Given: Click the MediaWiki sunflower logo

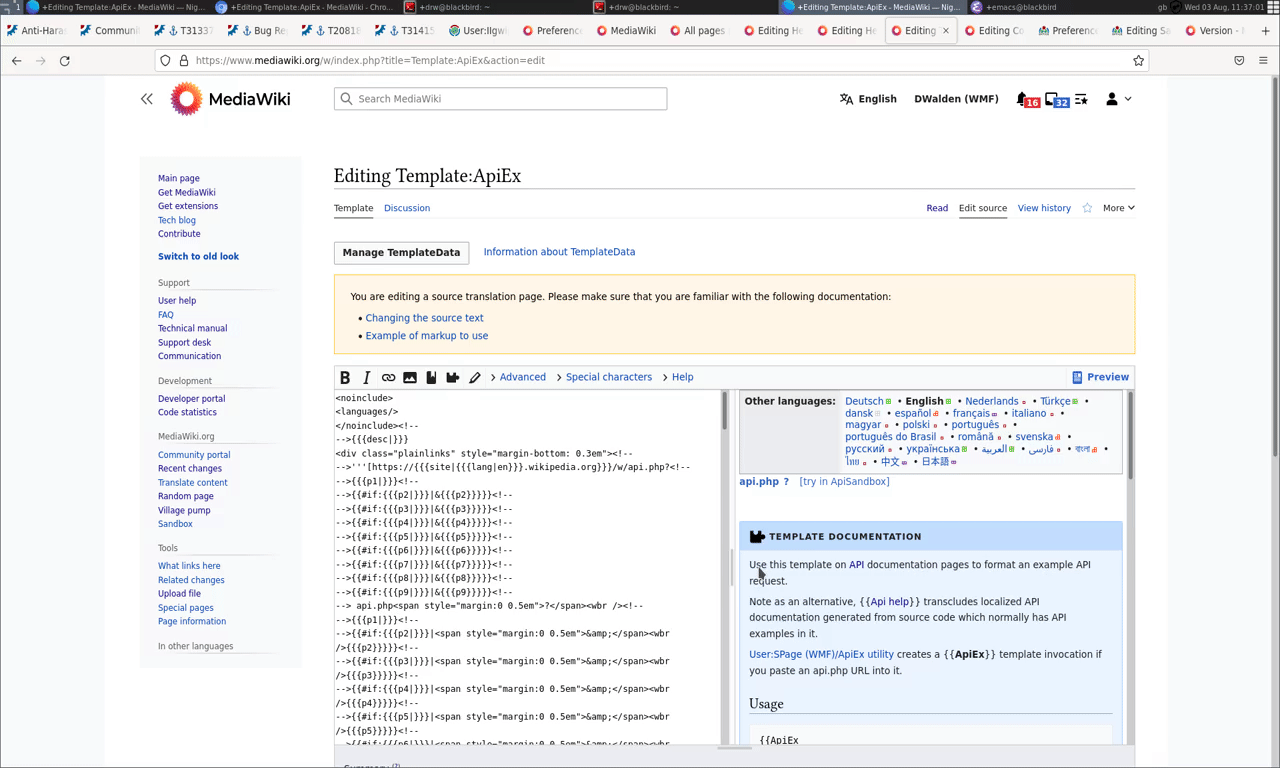Looking at the screenshot, I should (186, 99).
